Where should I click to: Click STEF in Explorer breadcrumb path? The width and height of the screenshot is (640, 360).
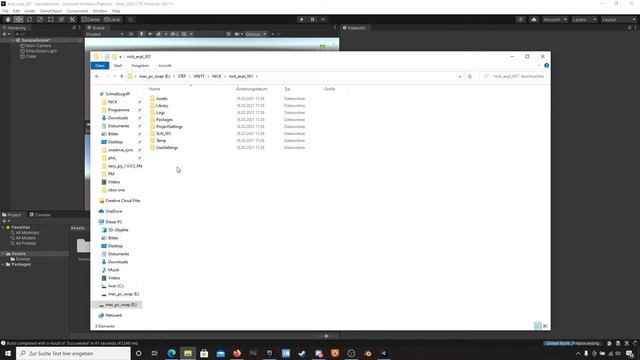pyautogui.click(x=182, y=76)
